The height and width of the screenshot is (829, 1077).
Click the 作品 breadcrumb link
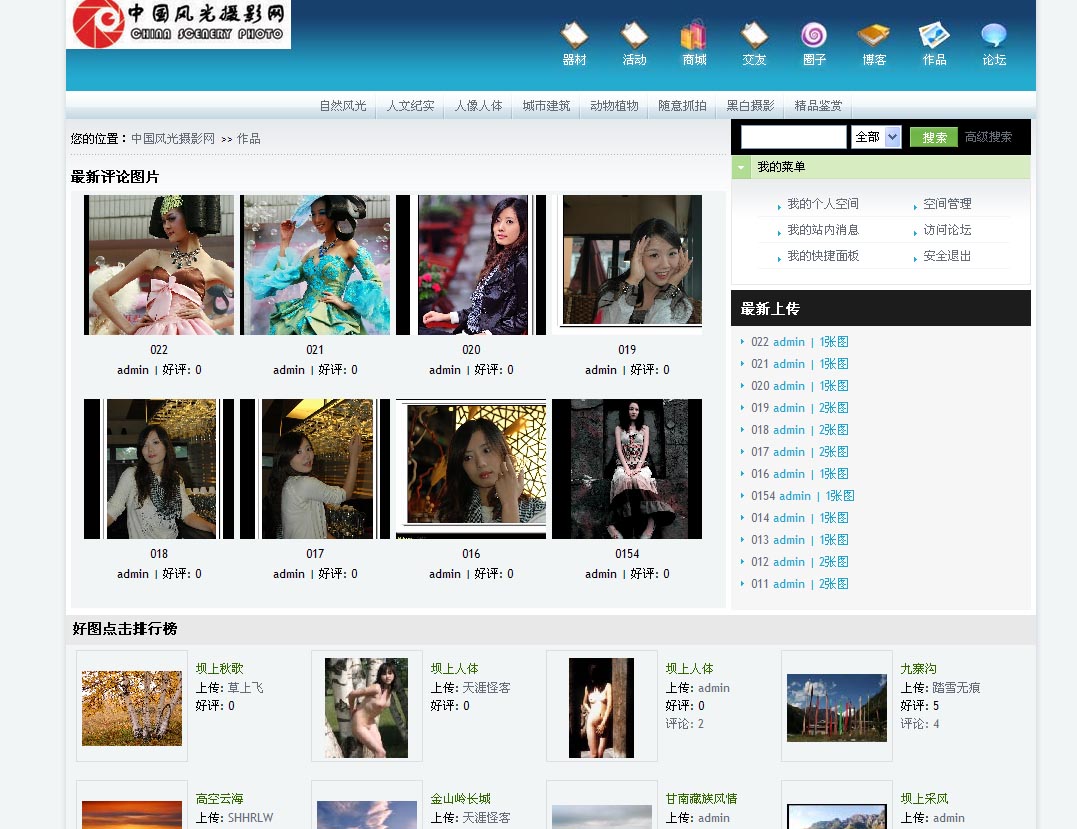[249, 139]
